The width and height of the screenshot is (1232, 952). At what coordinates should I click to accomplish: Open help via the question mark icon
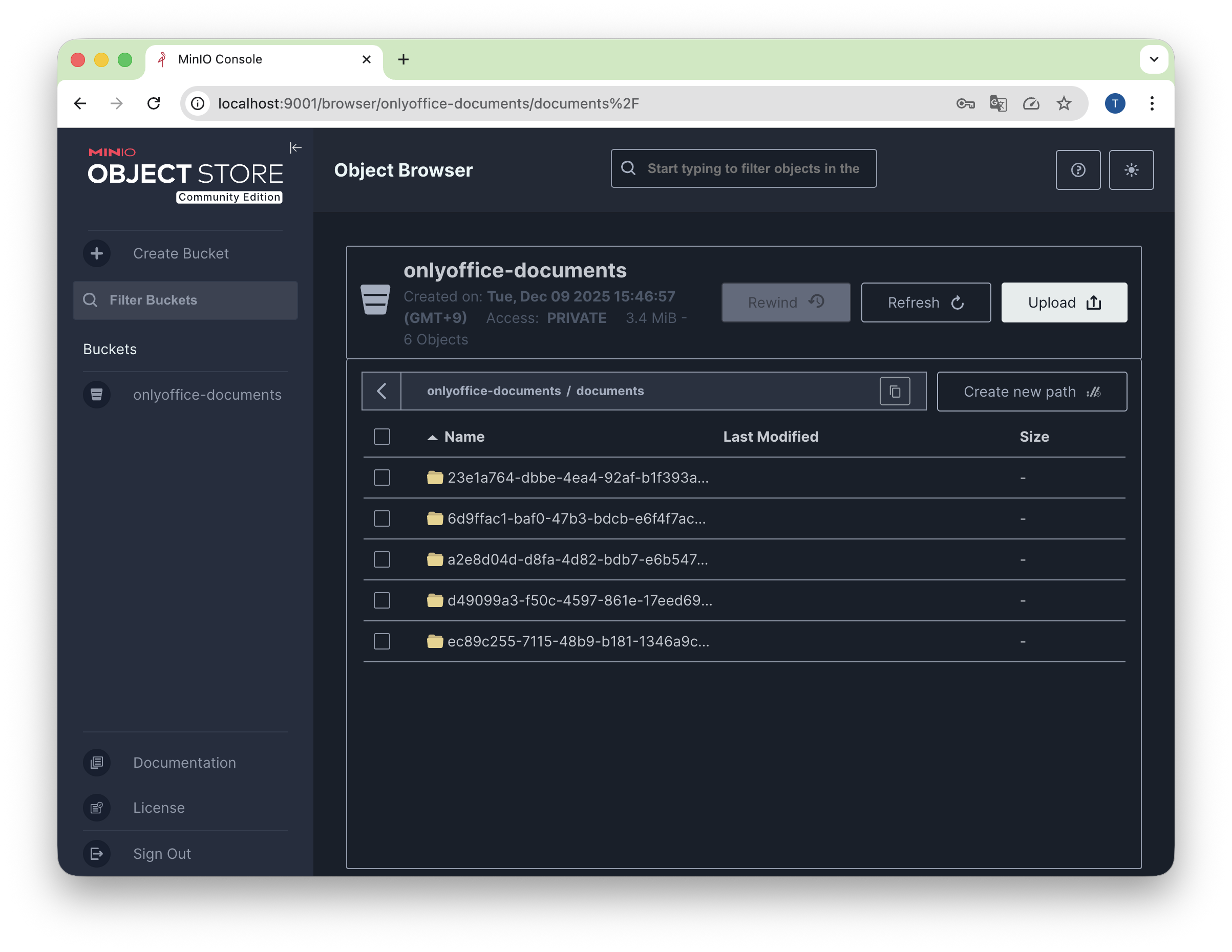click(1077, 170)
